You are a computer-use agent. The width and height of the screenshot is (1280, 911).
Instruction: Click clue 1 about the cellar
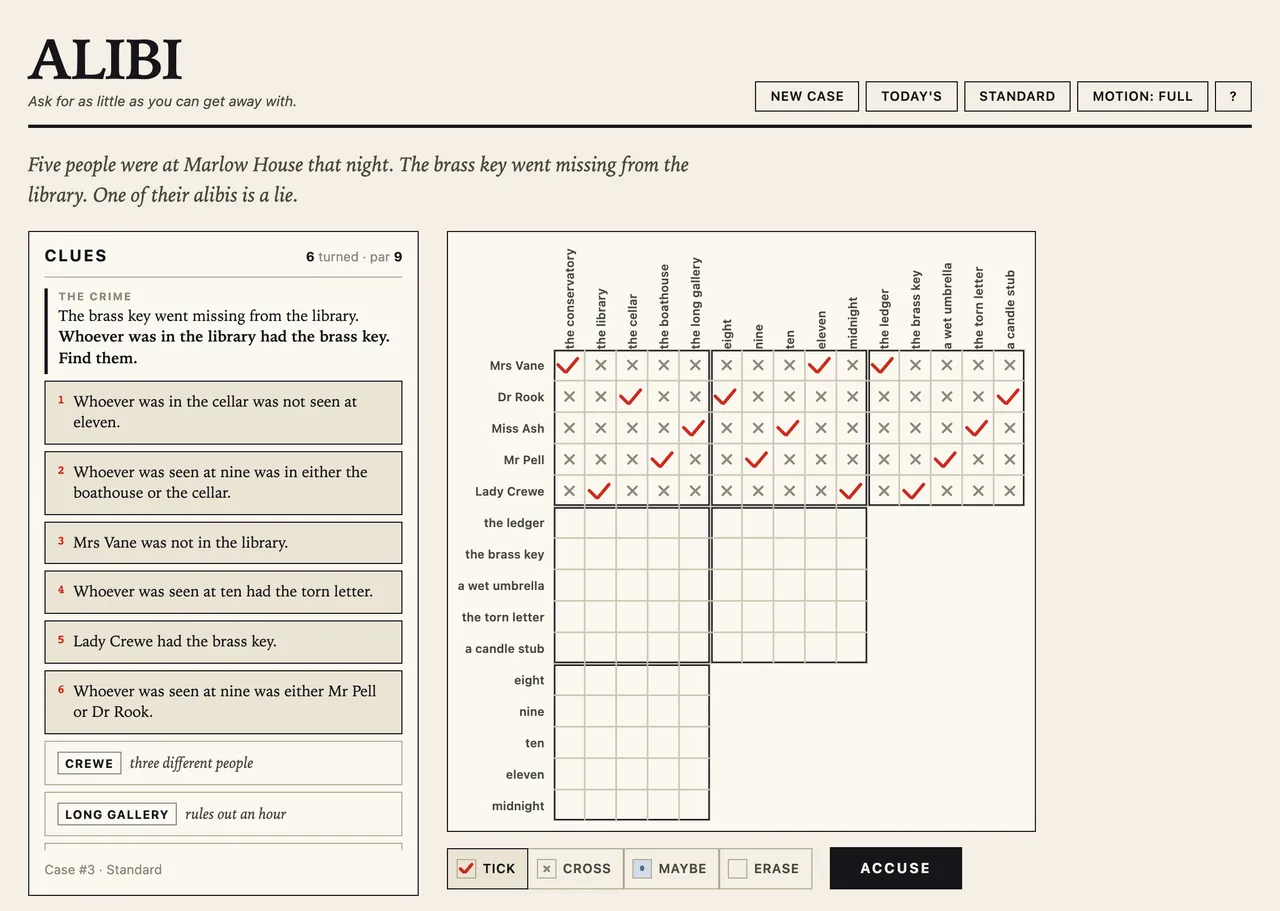[223, 412]
